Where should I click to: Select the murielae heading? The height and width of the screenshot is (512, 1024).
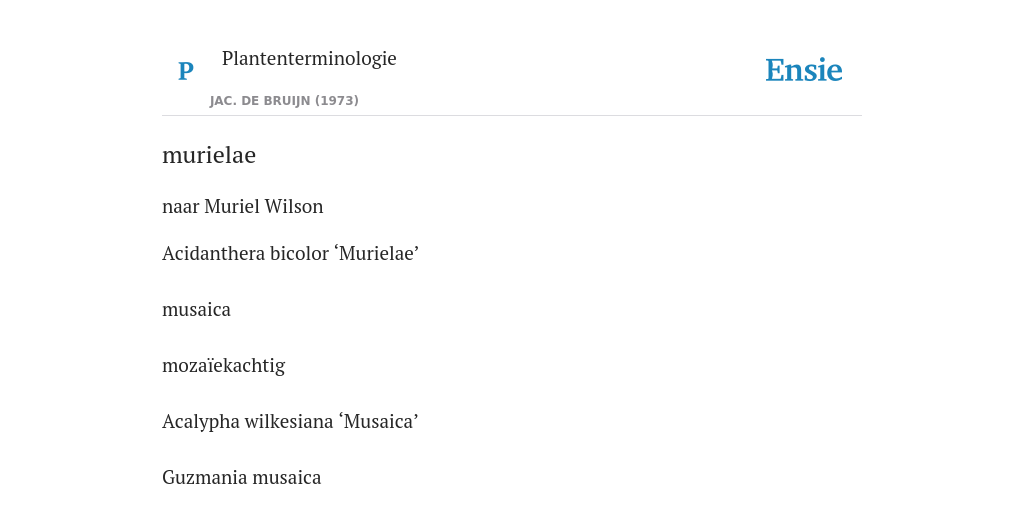(209, 155)
